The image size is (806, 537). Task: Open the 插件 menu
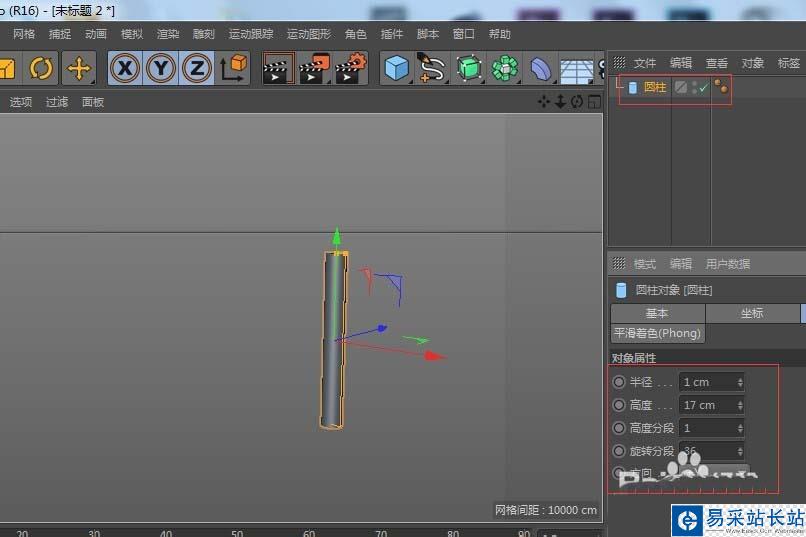click(392, 34)
